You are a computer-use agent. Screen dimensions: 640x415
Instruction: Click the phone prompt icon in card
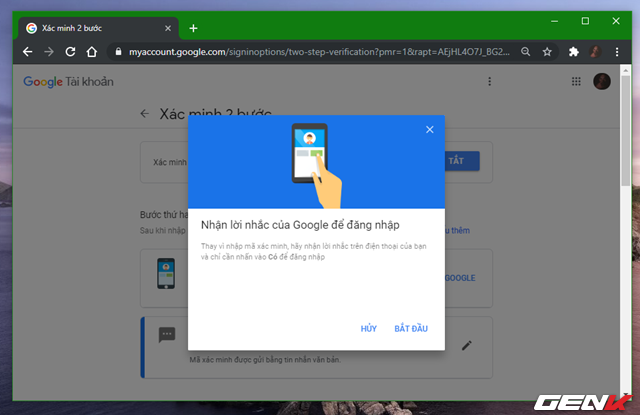(x=166, y=273)
